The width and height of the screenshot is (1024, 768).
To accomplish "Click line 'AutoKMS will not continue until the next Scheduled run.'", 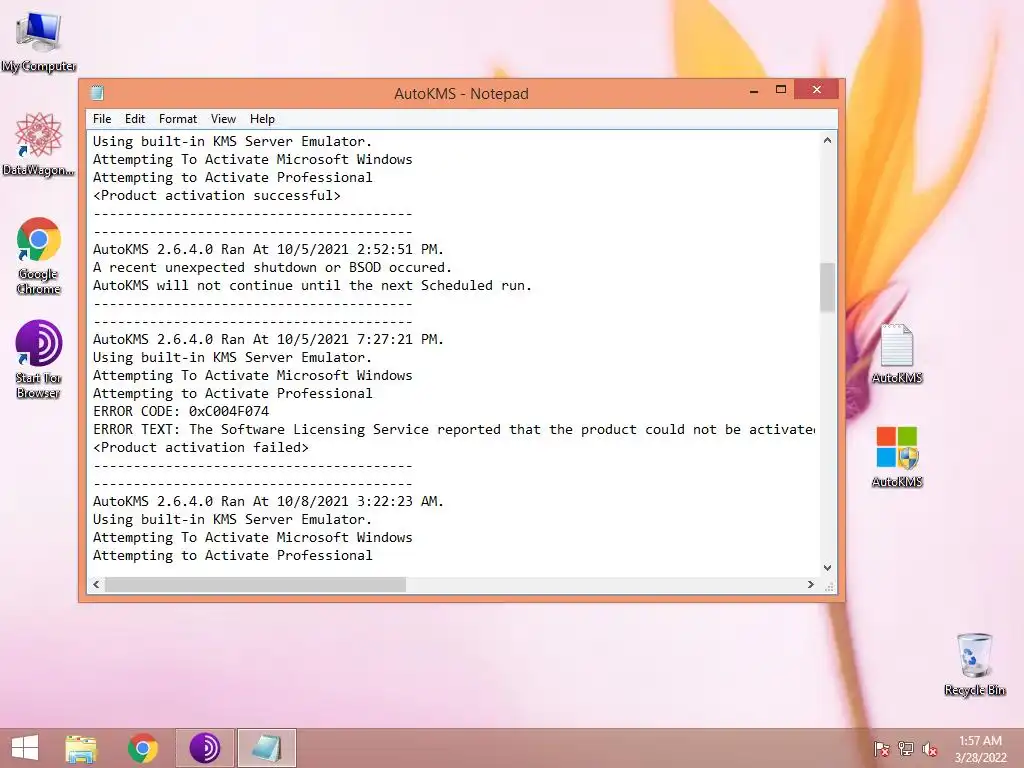I will (312, 285).
